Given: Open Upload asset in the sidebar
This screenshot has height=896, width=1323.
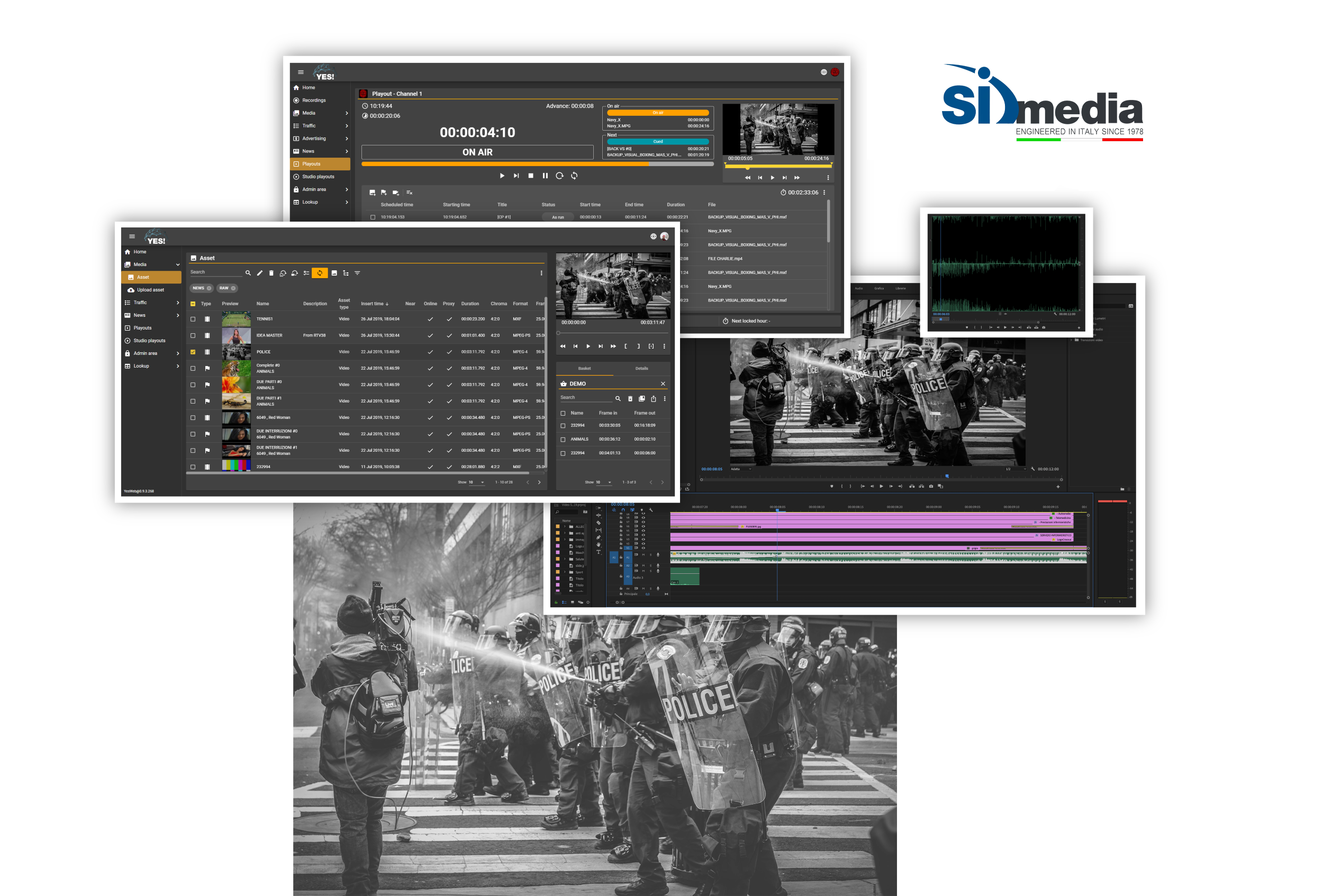Looking at the screenshot, I should (x=150, y=290).
